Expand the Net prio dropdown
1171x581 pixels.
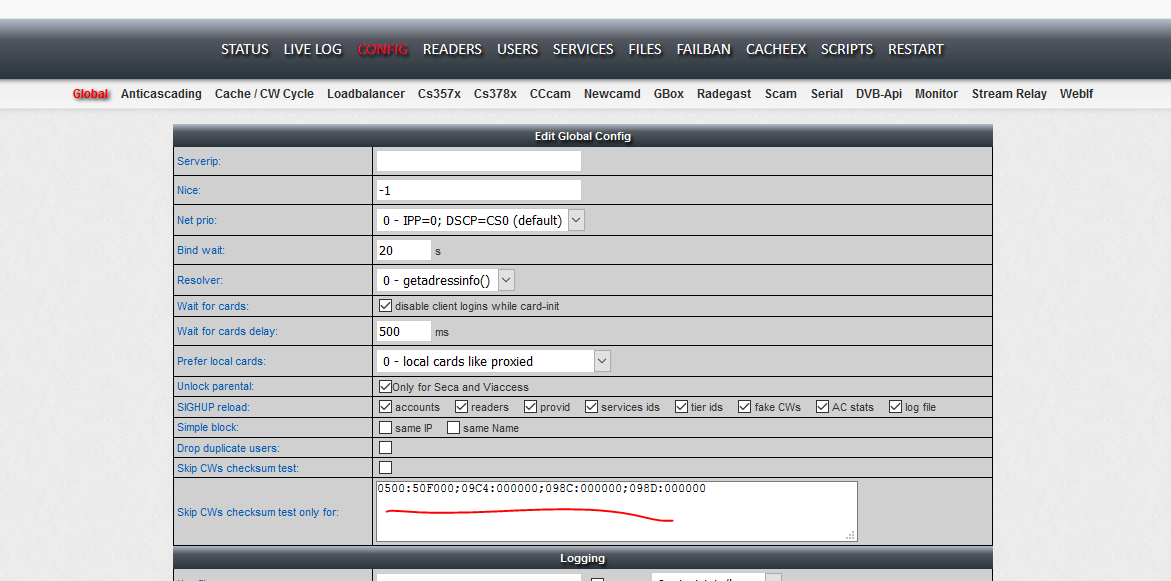[x=480, y=220]
